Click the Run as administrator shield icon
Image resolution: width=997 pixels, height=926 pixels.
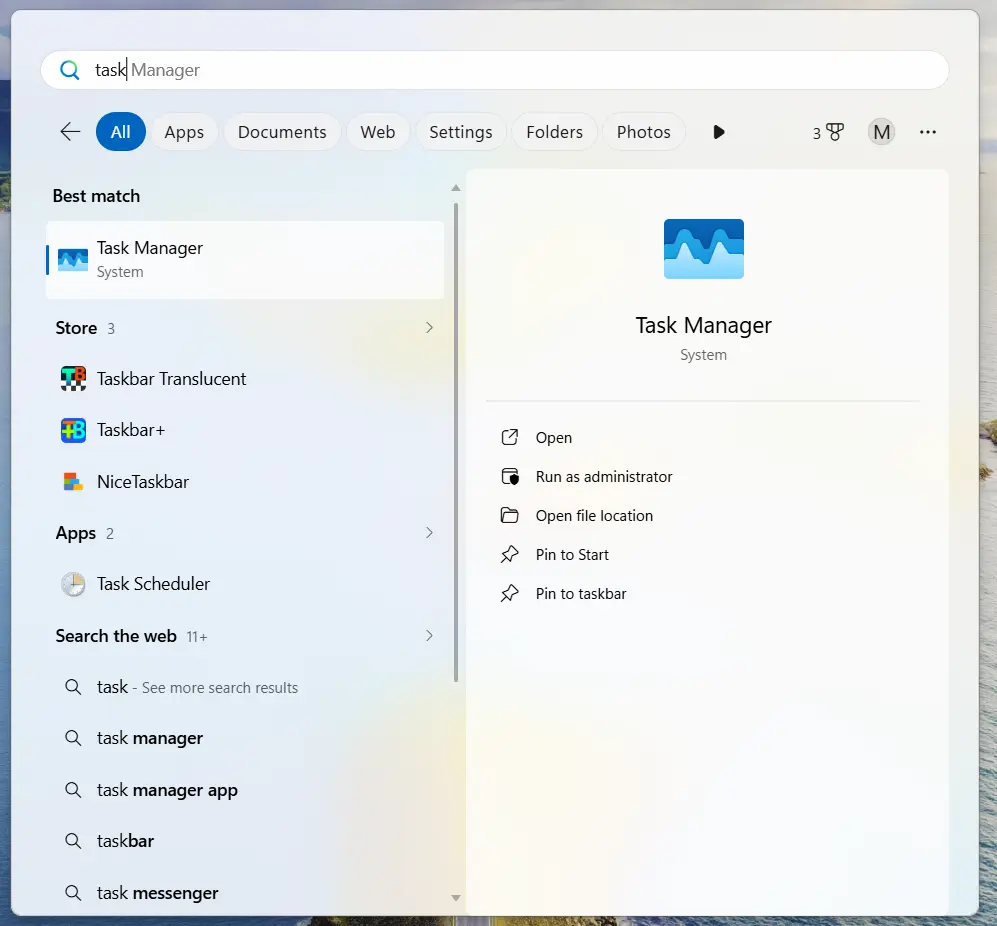(509, 476)
